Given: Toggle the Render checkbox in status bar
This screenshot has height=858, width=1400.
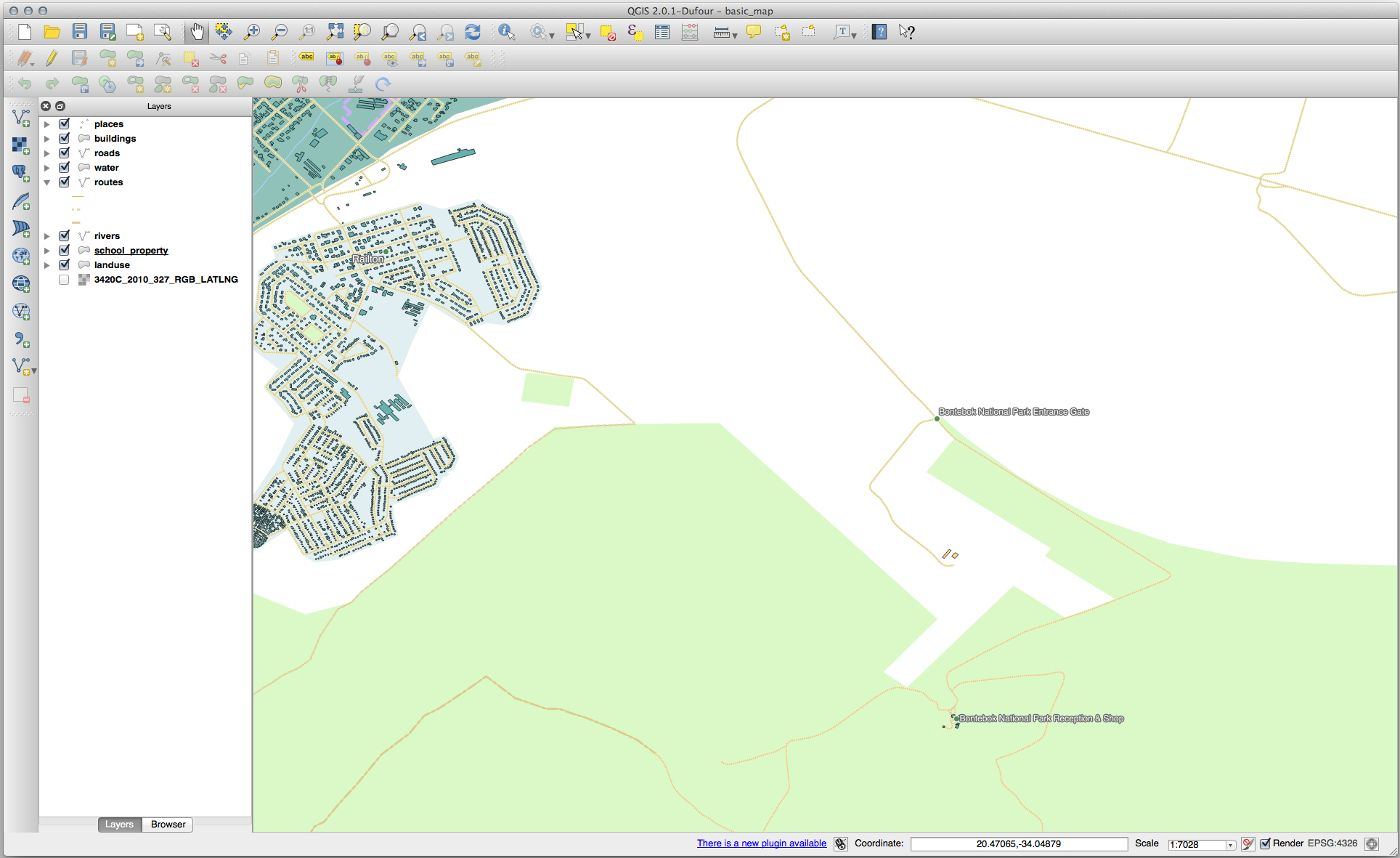Looking at the screenshot, I should coord(1265,843).
